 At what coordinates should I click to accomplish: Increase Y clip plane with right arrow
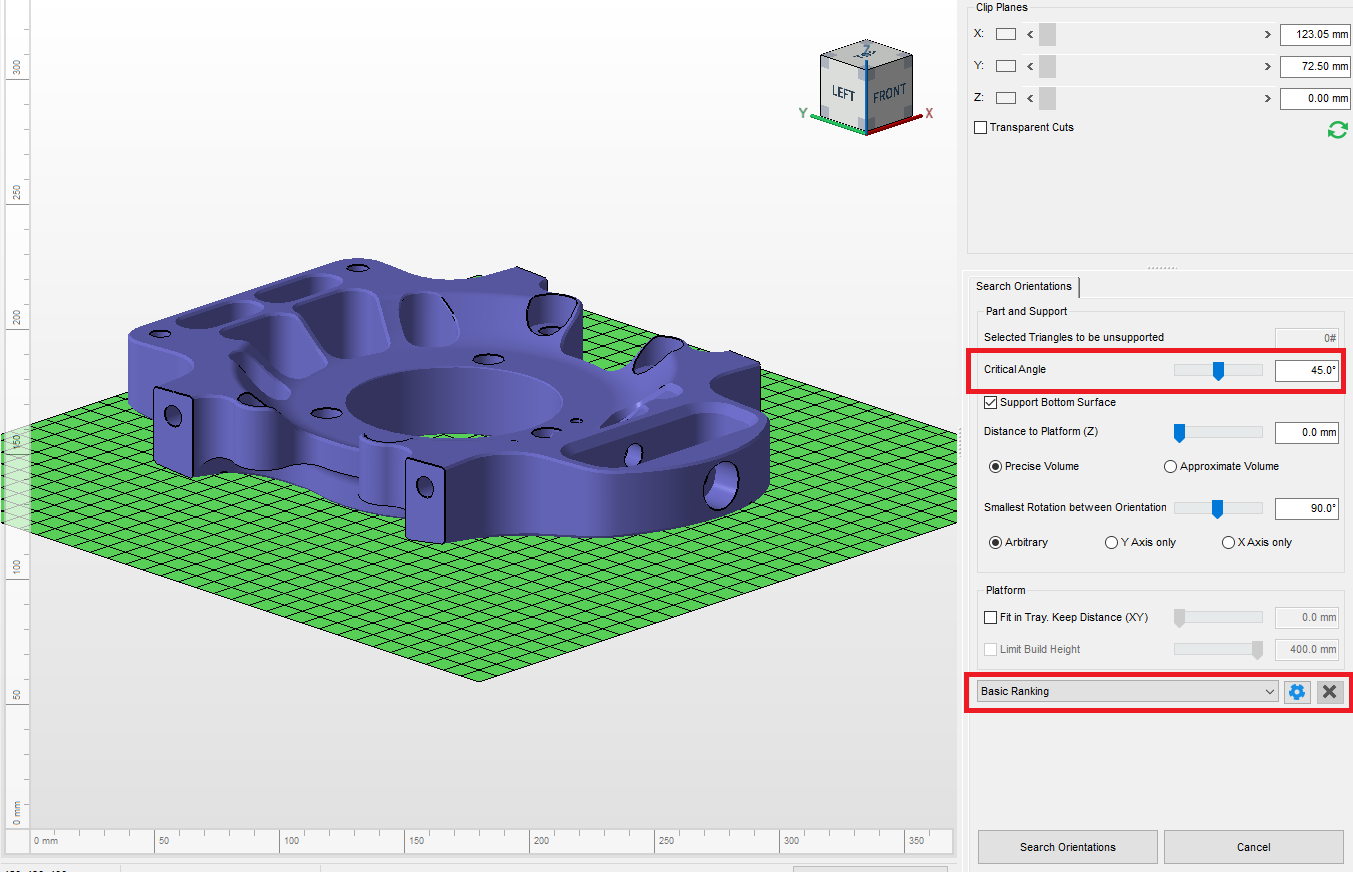(1267, 67)
